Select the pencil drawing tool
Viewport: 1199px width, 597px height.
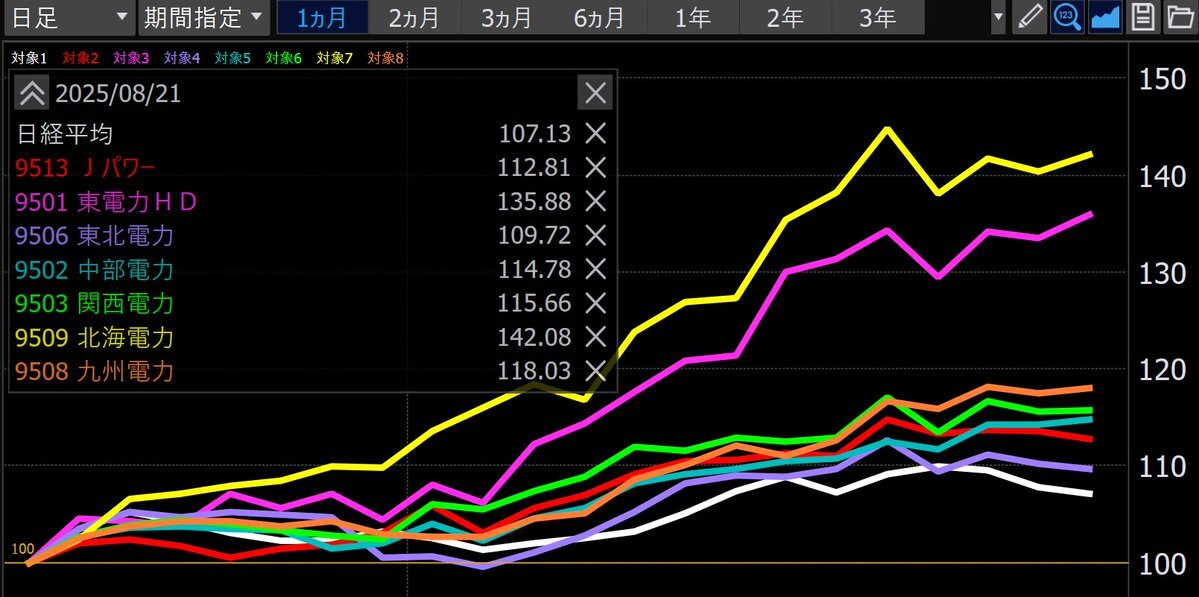pos(1028,18)
